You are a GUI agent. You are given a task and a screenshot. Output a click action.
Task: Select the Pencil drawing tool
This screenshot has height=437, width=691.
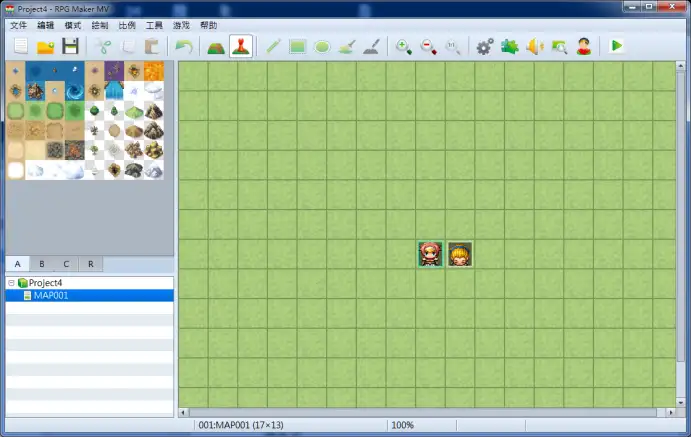pos(273,46)
